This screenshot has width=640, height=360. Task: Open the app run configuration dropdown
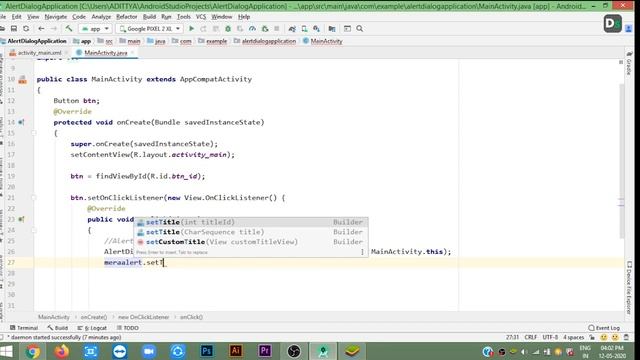point(96,29)
